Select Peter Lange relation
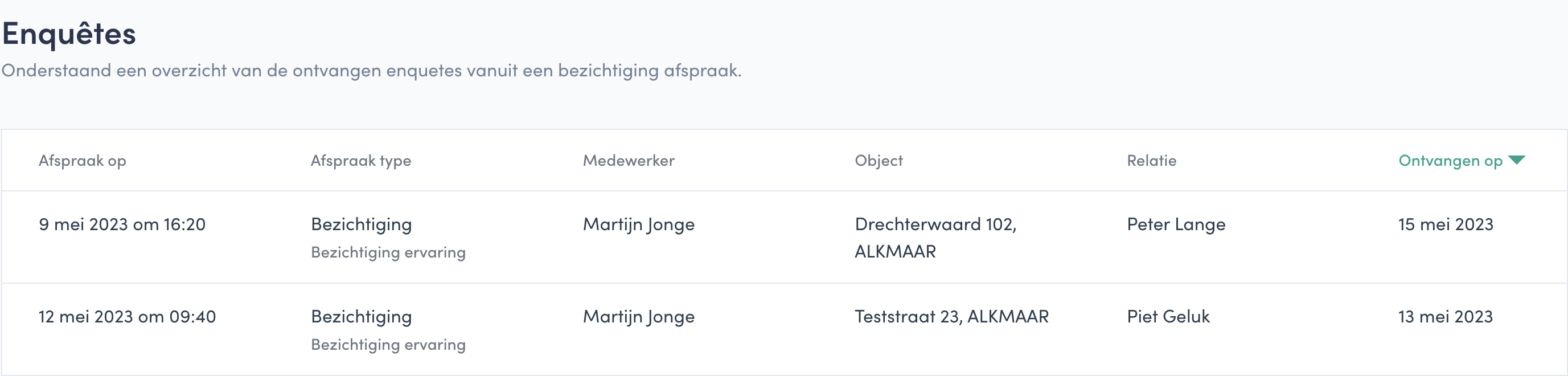 coord(1176,224)
